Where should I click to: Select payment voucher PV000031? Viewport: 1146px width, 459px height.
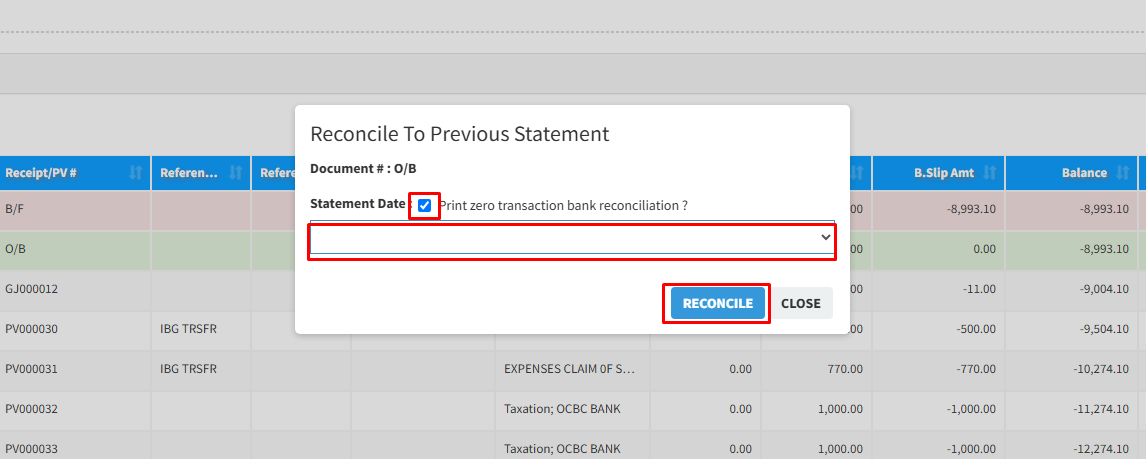32,369
